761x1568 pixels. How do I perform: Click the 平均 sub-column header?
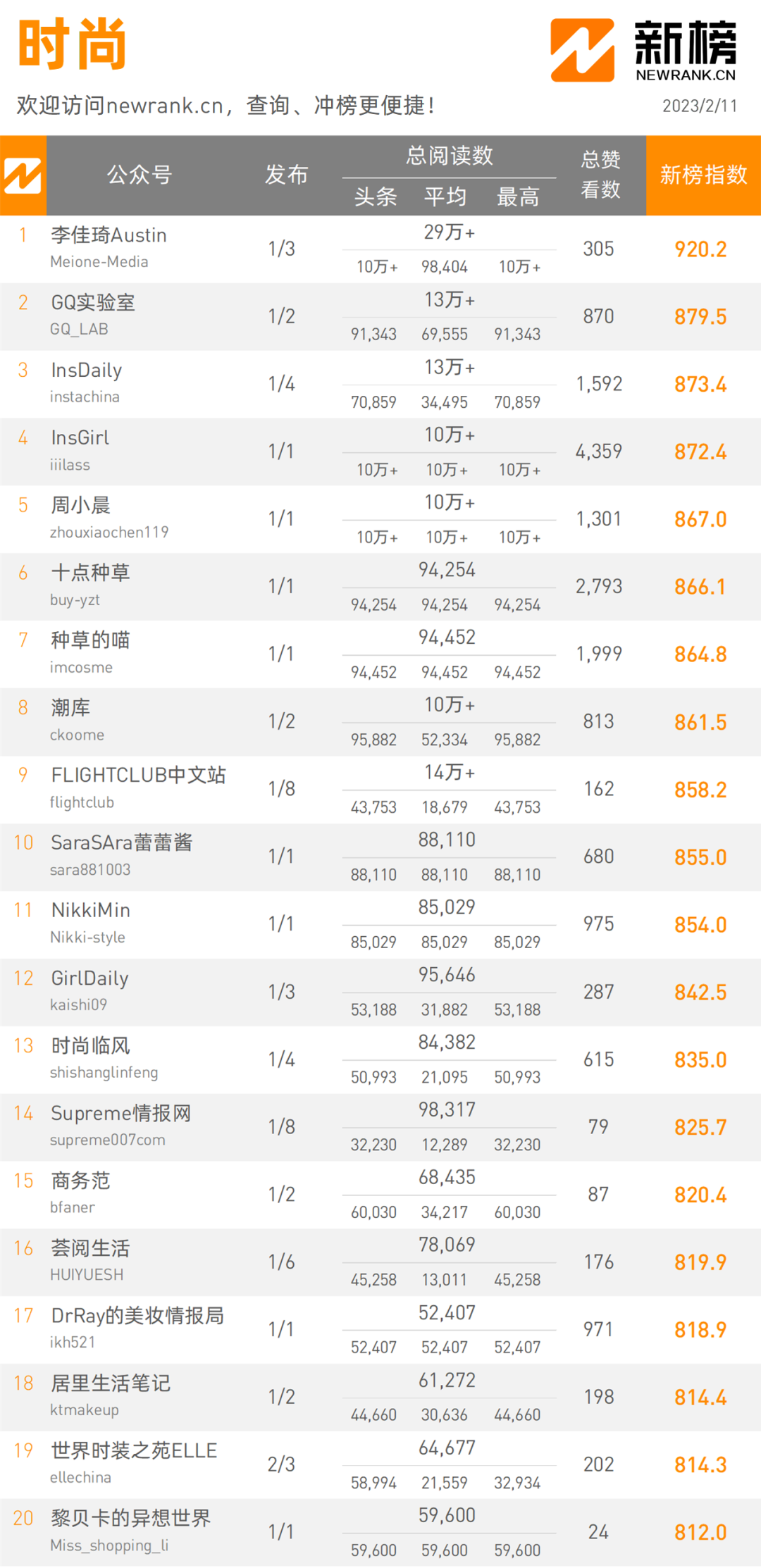point(445,197)
